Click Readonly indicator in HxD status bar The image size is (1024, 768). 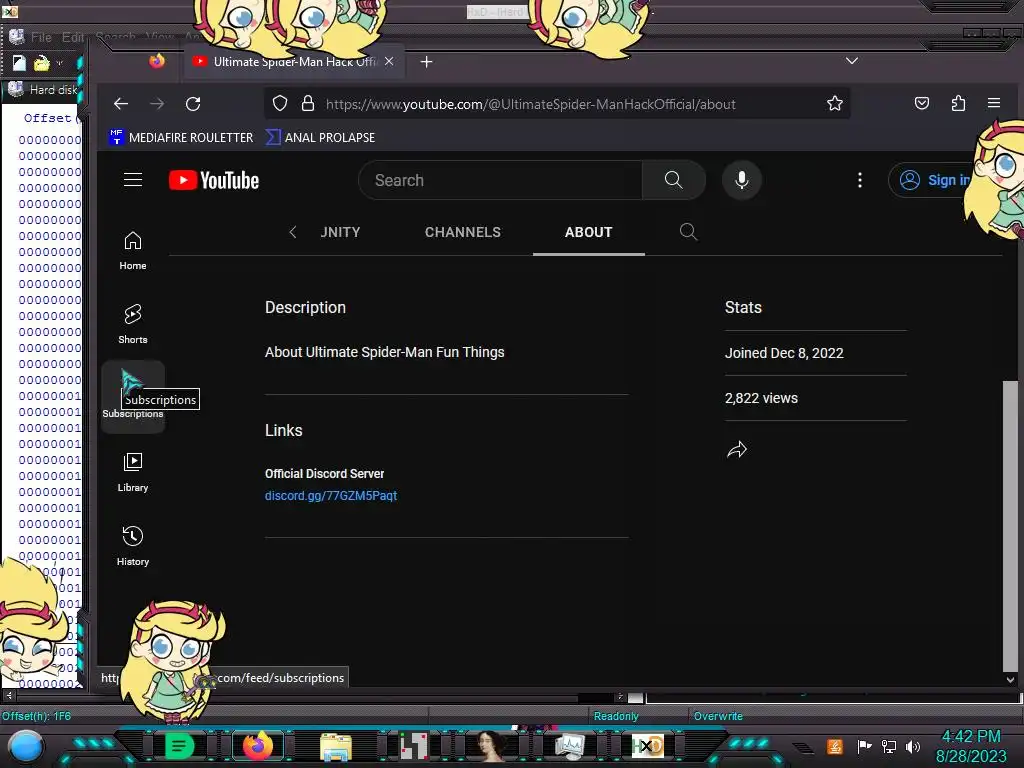click(x=616, y=716)
